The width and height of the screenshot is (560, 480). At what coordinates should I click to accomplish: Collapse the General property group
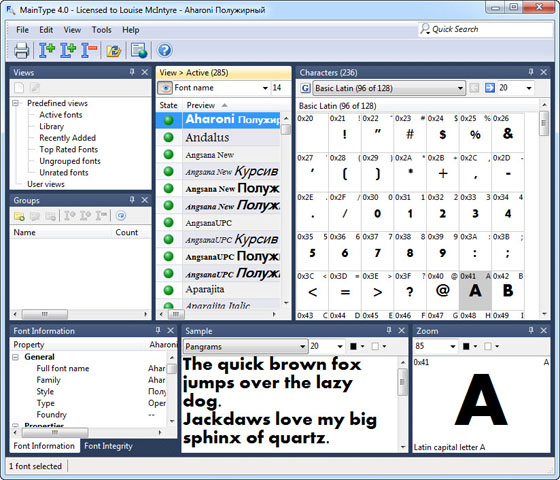coord(16,357)
